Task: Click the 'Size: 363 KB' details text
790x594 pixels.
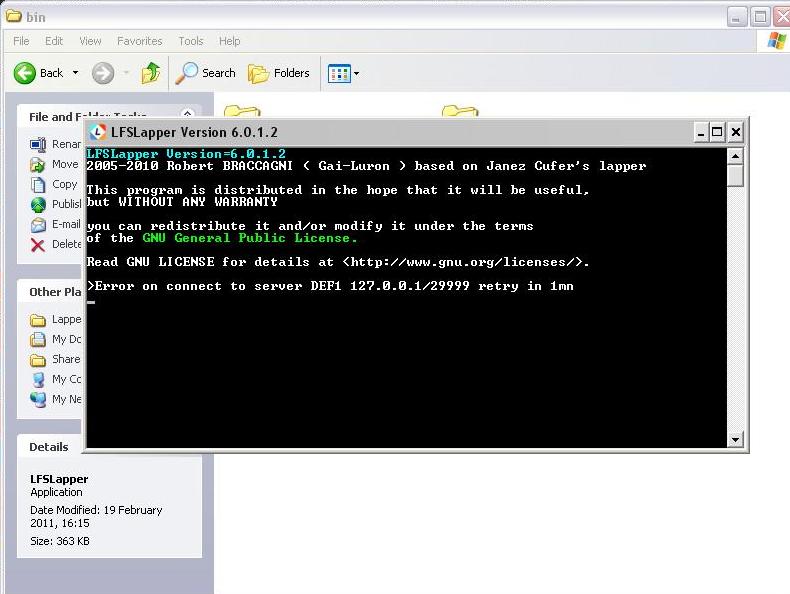Action: tap(60, 541)
